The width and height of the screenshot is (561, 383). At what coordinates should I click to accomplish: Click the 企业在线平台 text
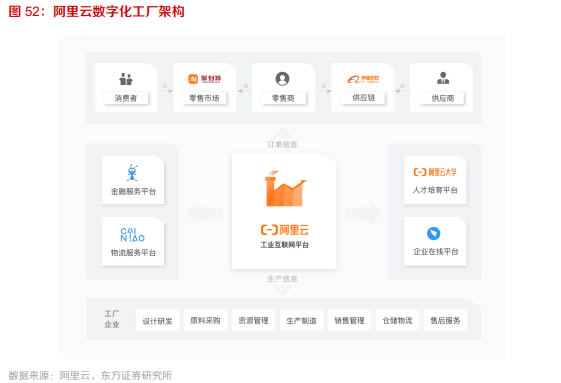[x=435, y=252]
